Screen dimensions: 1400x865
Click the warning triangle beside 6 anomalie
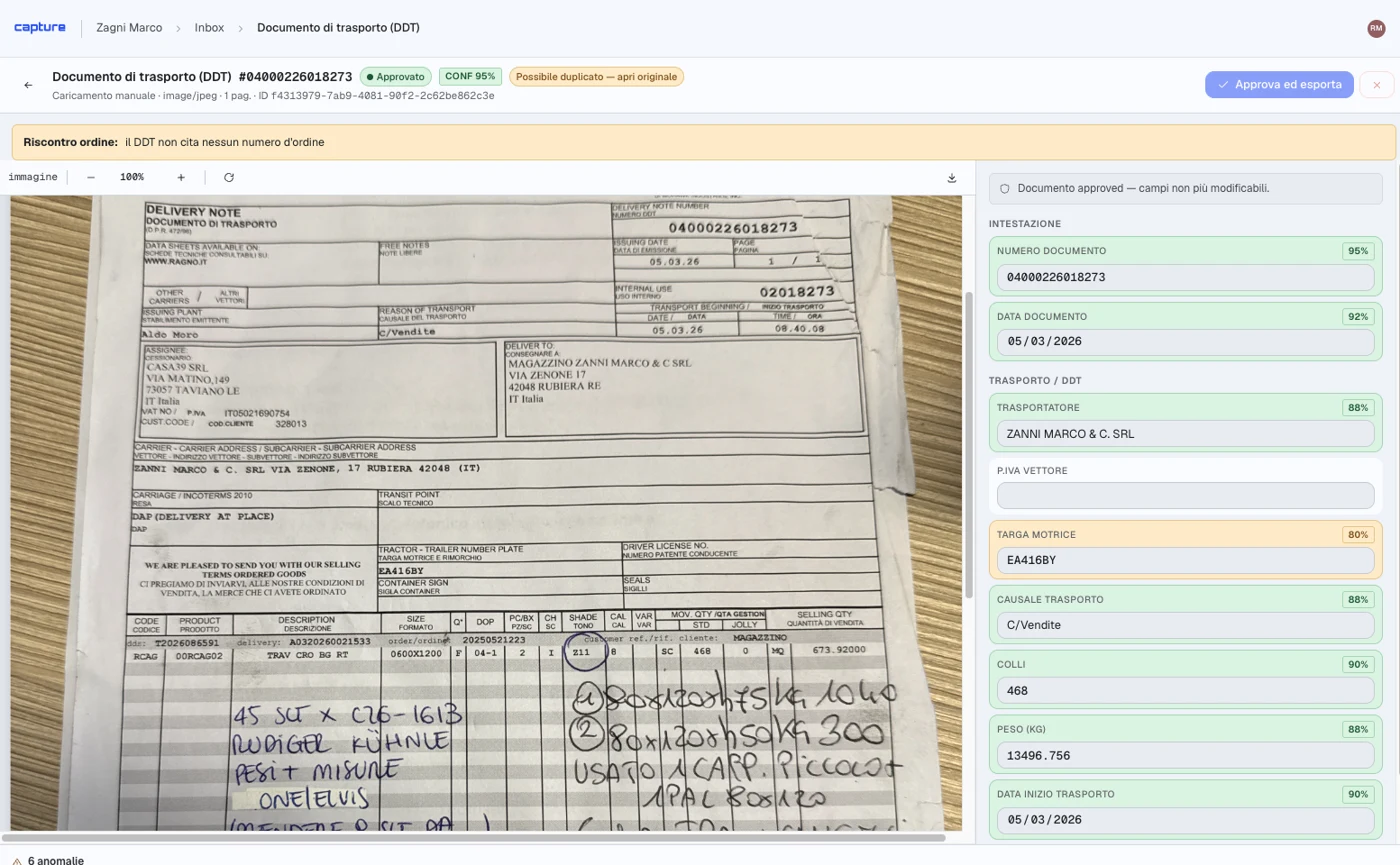coord(17,860)
